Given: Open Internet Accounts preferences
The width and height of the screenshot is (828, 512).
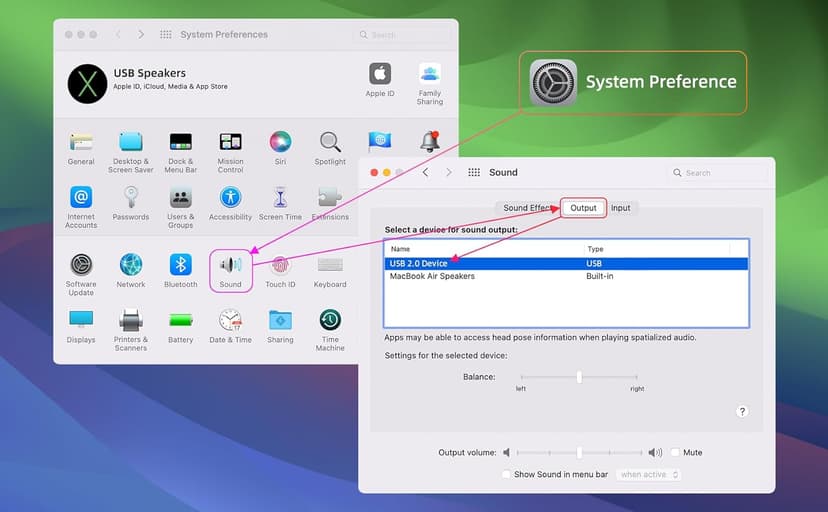Looking at the screenshot, I should click(x=81, y=197).
